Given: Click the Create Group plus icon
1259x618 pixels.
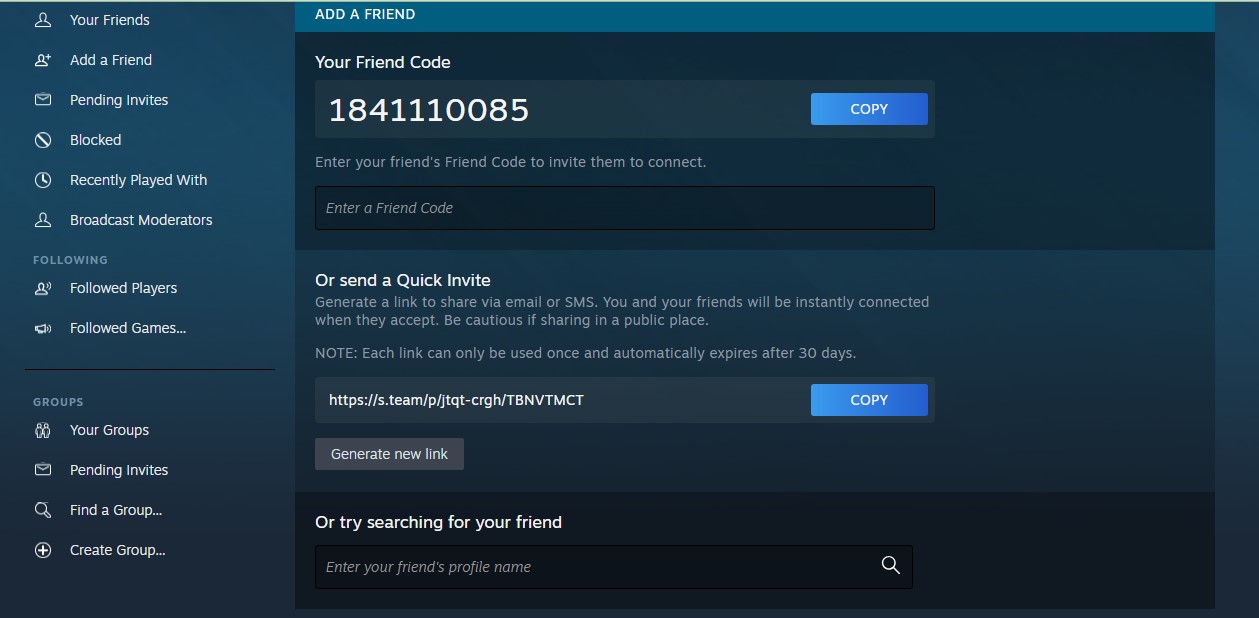Looking at the screenshot, I should [42, 550].
